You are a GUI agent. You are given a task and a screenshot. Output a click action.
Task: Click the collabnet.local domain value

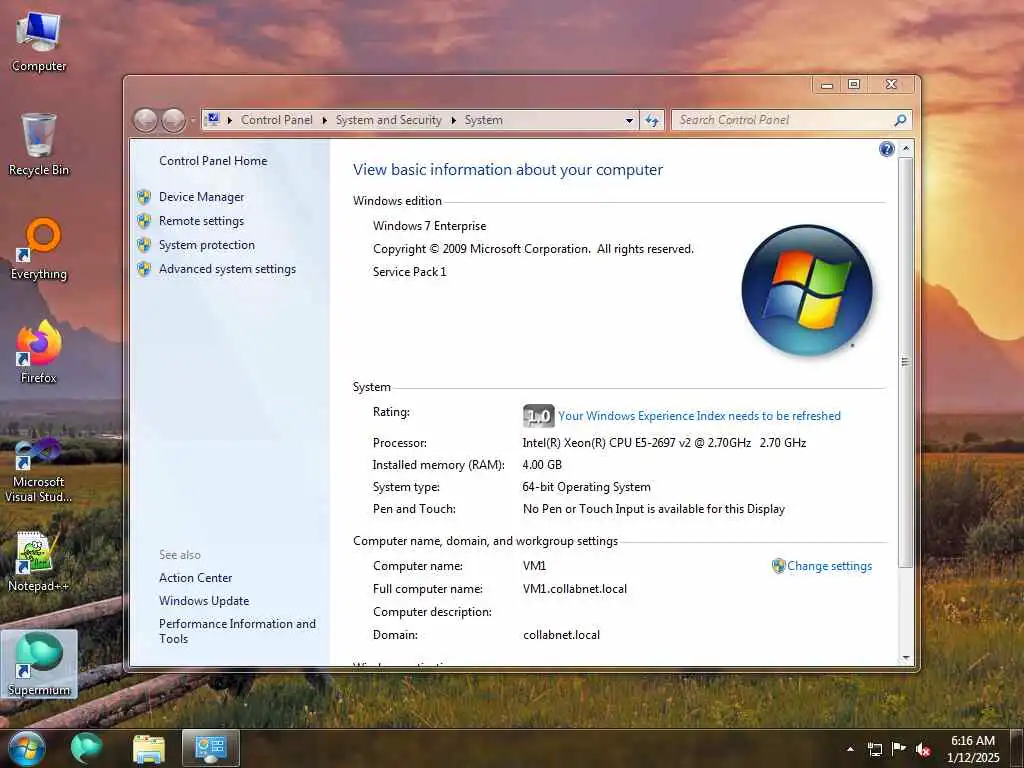tap(561, 635)
